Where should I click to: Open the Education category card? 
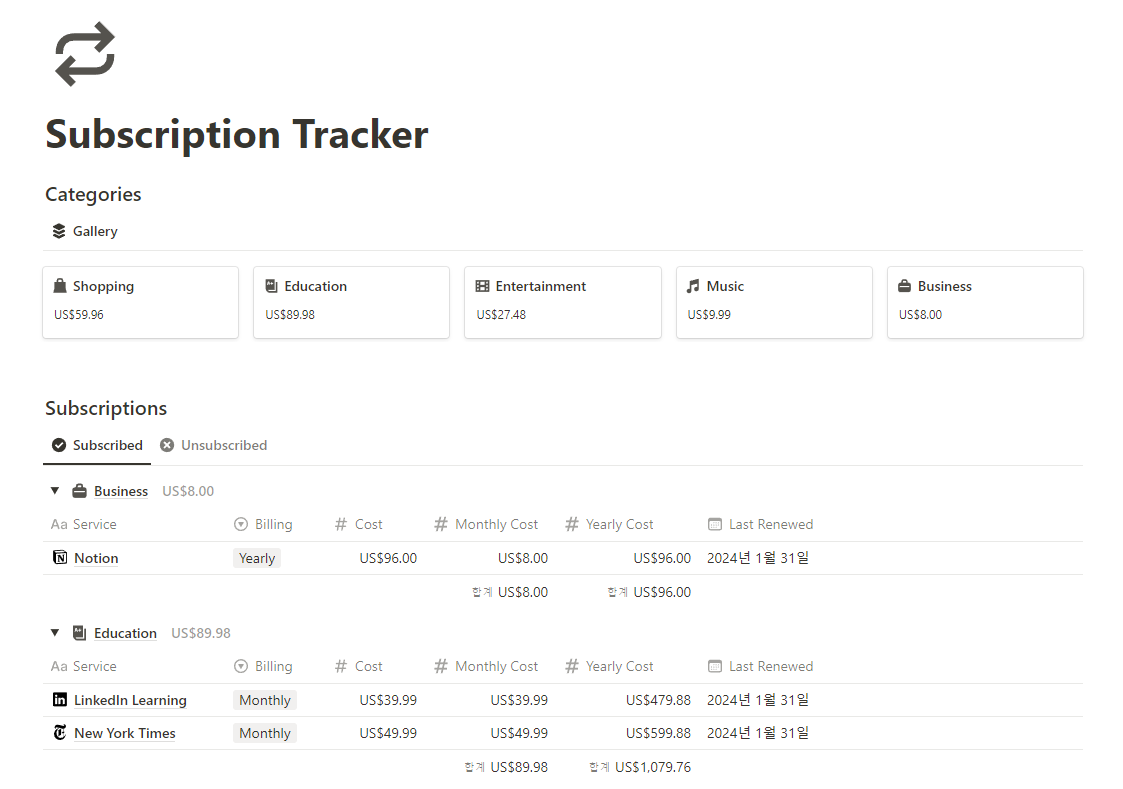click(x=352, y=302)
